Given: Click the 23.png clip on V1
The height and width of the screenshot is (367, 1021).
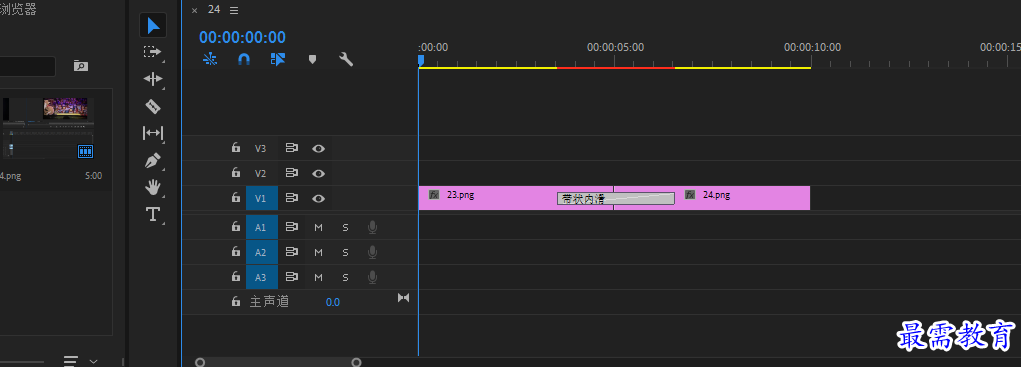Looking at the screenshot, I should tap(487, 198).
